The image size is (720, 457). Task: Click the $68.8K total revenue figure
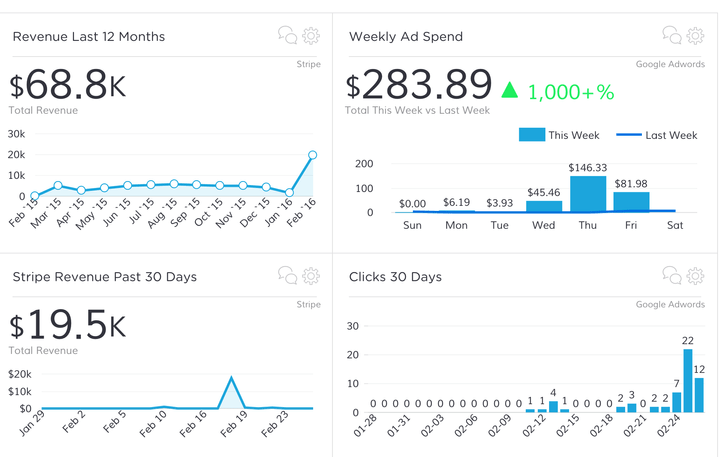pyautogui.click(x=68, y=85)
